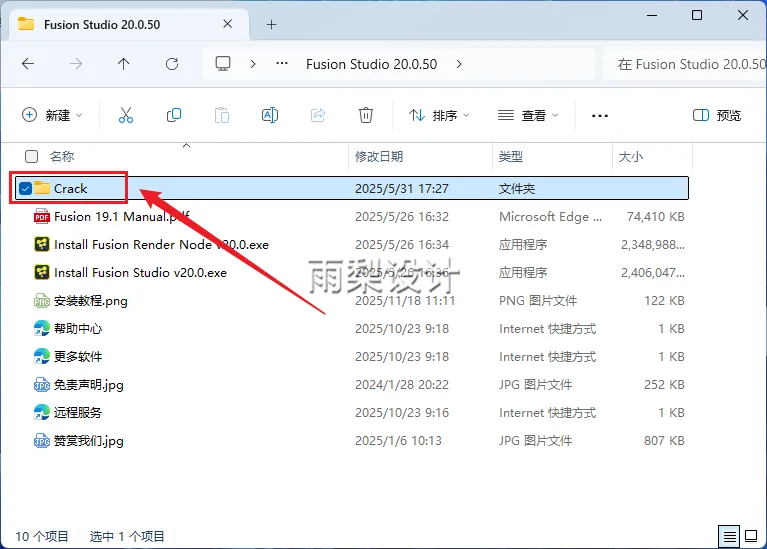Click Fusion Studio 20.0.50 breadcrumb segment
The image size is (767, 549).
[371, 64]
